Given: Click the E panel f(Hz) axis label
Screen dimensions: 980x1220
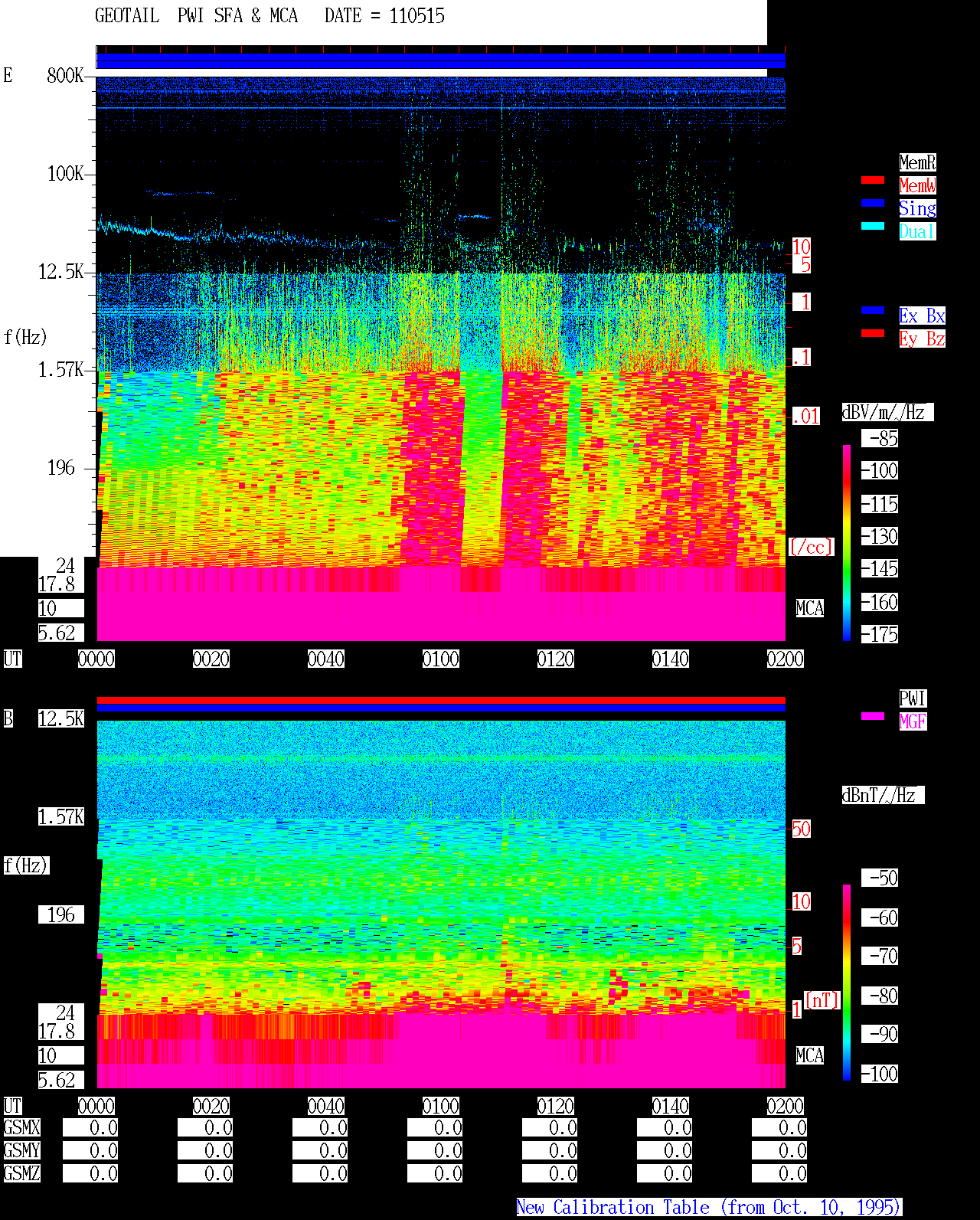Looking at the screenshot, I should [x=25, y=337].
